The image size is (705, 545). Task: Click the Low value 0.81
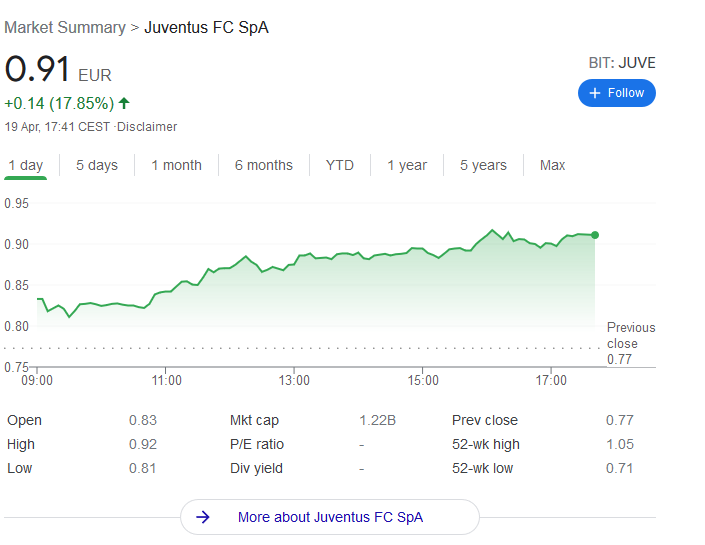click(x=143, y=468)
